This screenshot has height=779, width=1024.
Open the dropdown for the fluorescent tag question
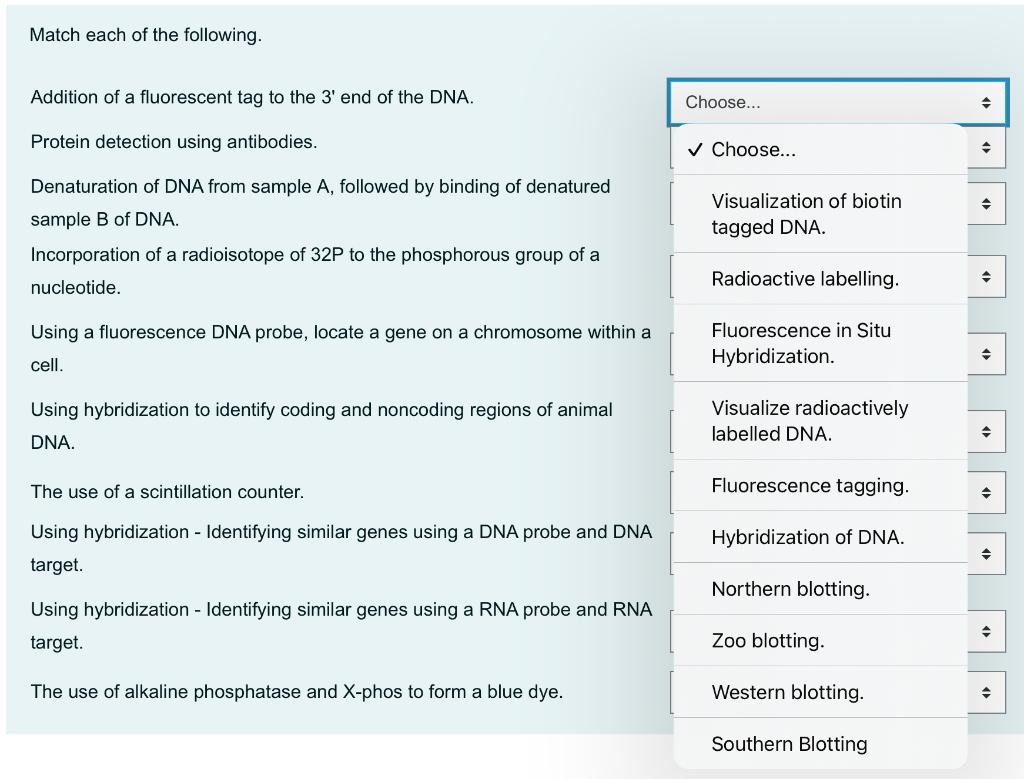click(x=836, y=102)
